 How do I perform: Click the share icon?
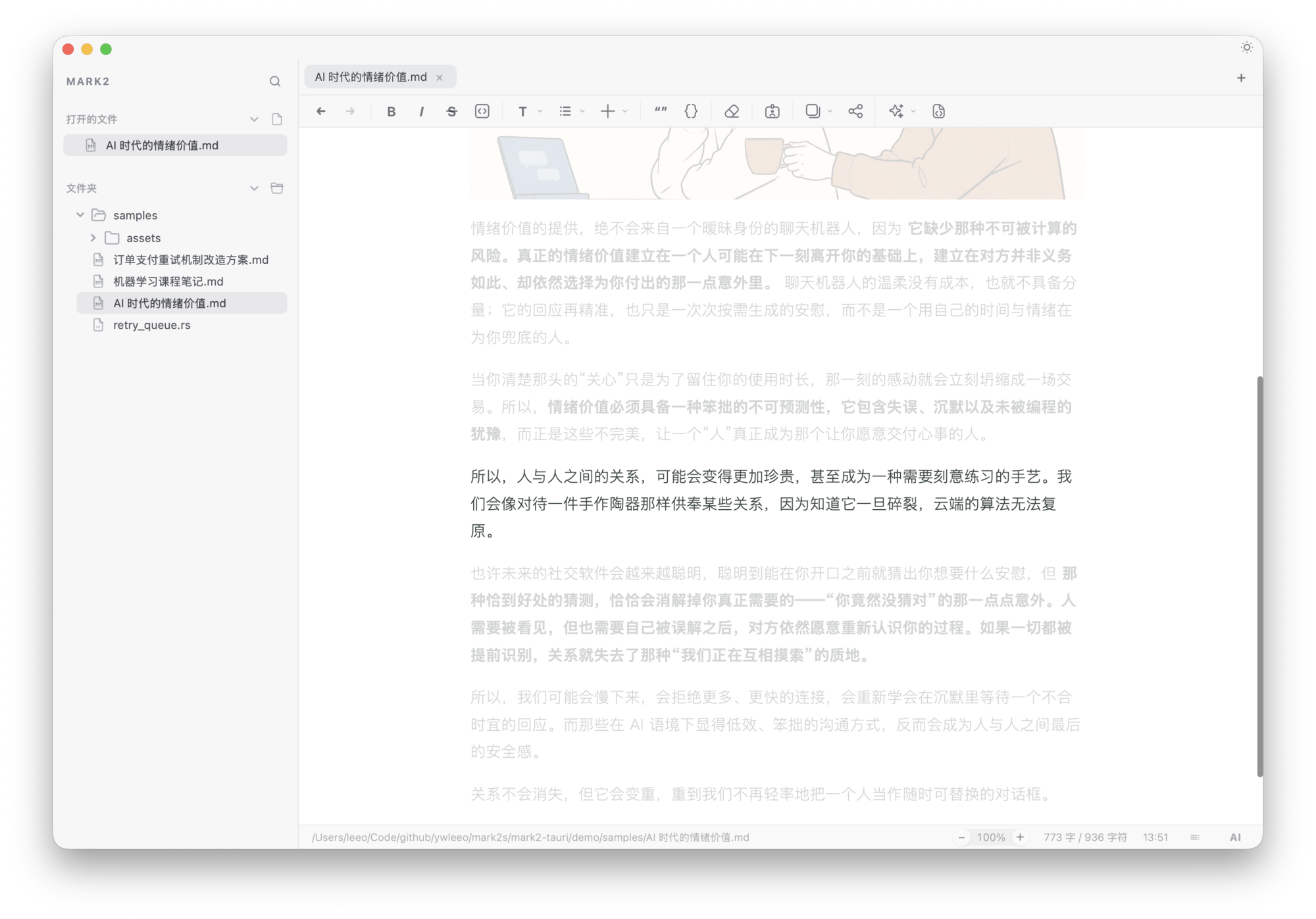(855, 111)
